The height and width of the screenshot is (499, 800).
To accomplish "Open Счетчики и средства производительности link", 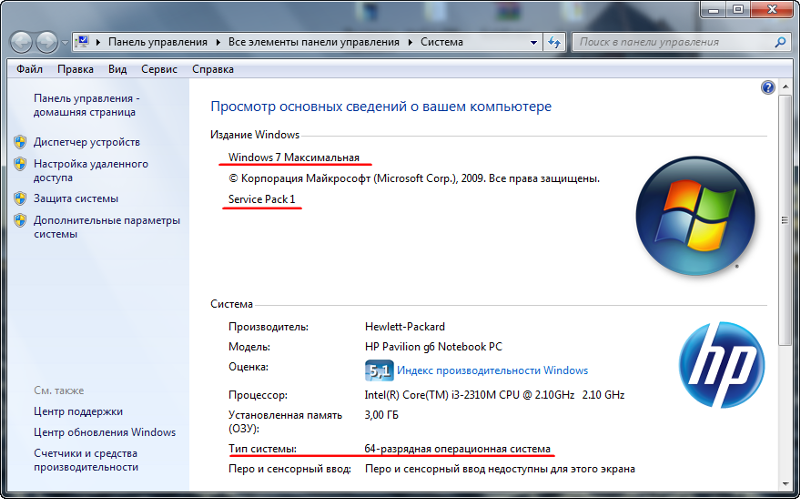I will click(x=86, y=460).
